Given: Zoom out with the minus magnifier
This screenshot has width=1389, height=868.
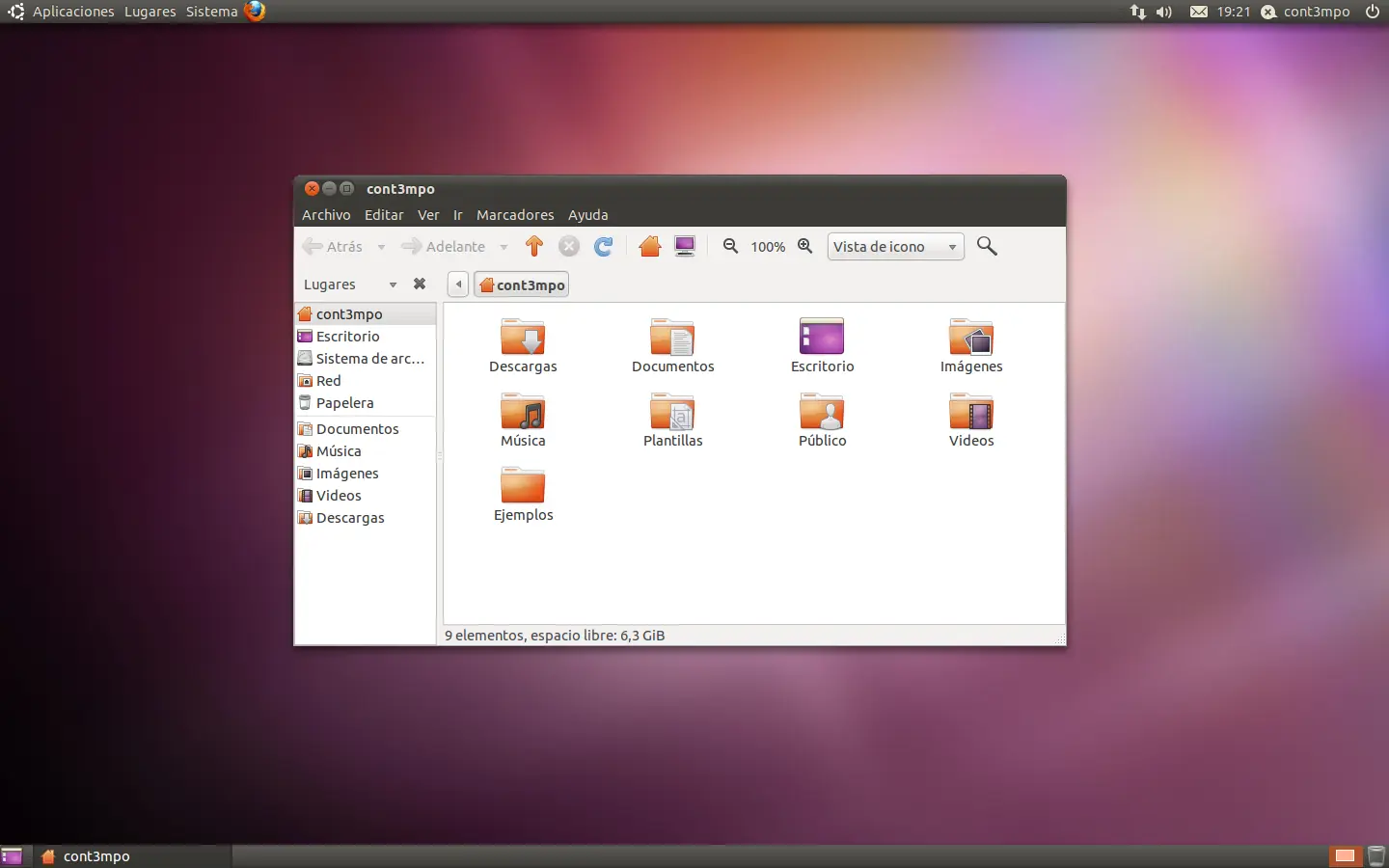Looking at the screenshot, I should [731, 246].
